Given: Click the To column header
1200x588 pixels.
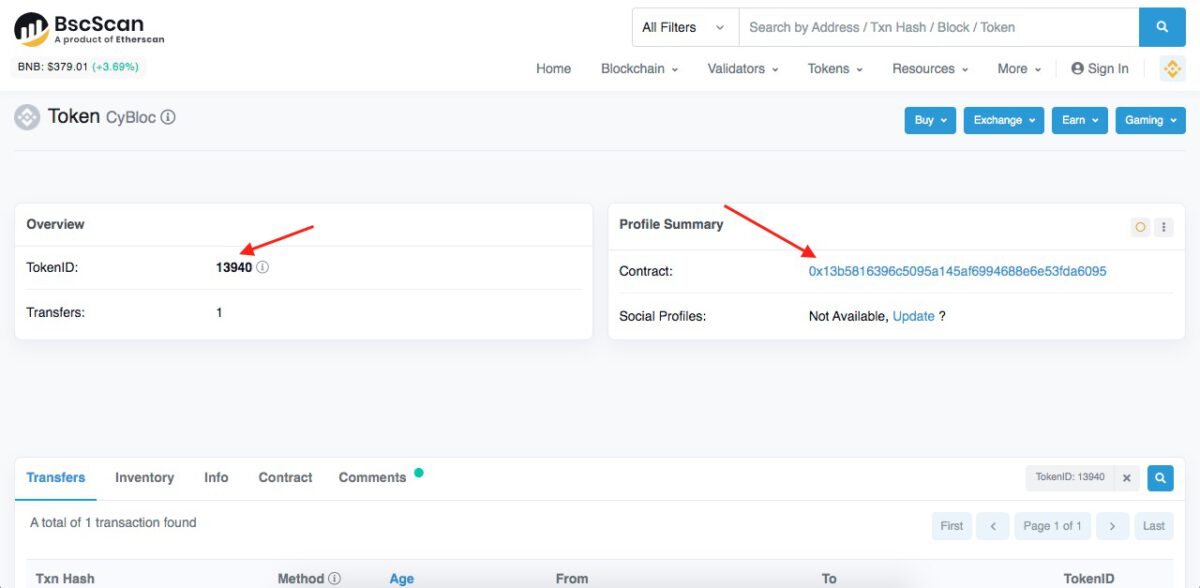Looking at the screenshot, I should click(x=829, y=579).
